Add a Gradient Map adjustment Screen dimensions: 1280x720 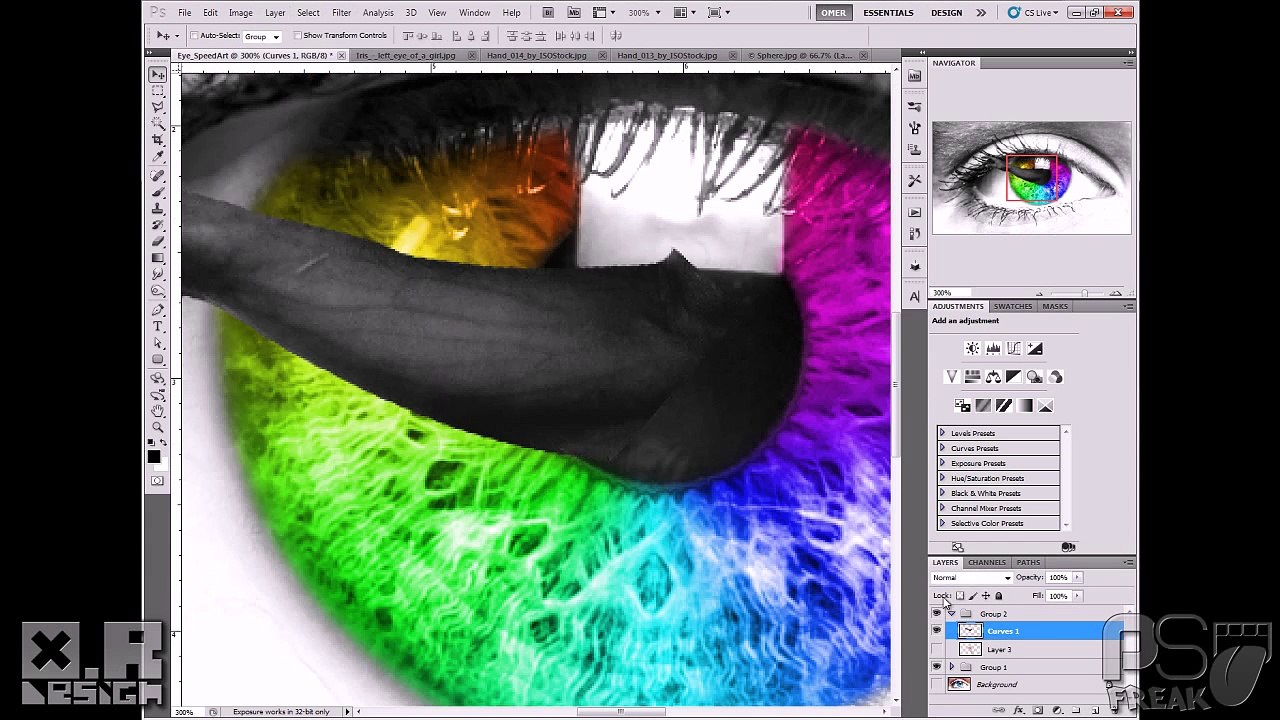1025,405
